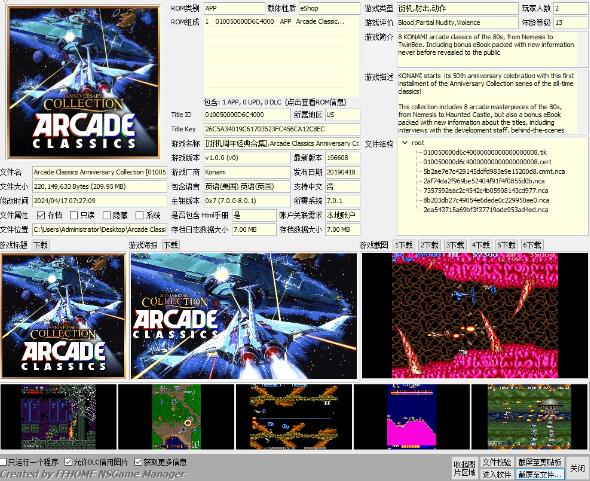Screen dimensions: 590x481
Task: Click the Blood, Partial Nudity, Violence field
Action: [x=458, y=22]
